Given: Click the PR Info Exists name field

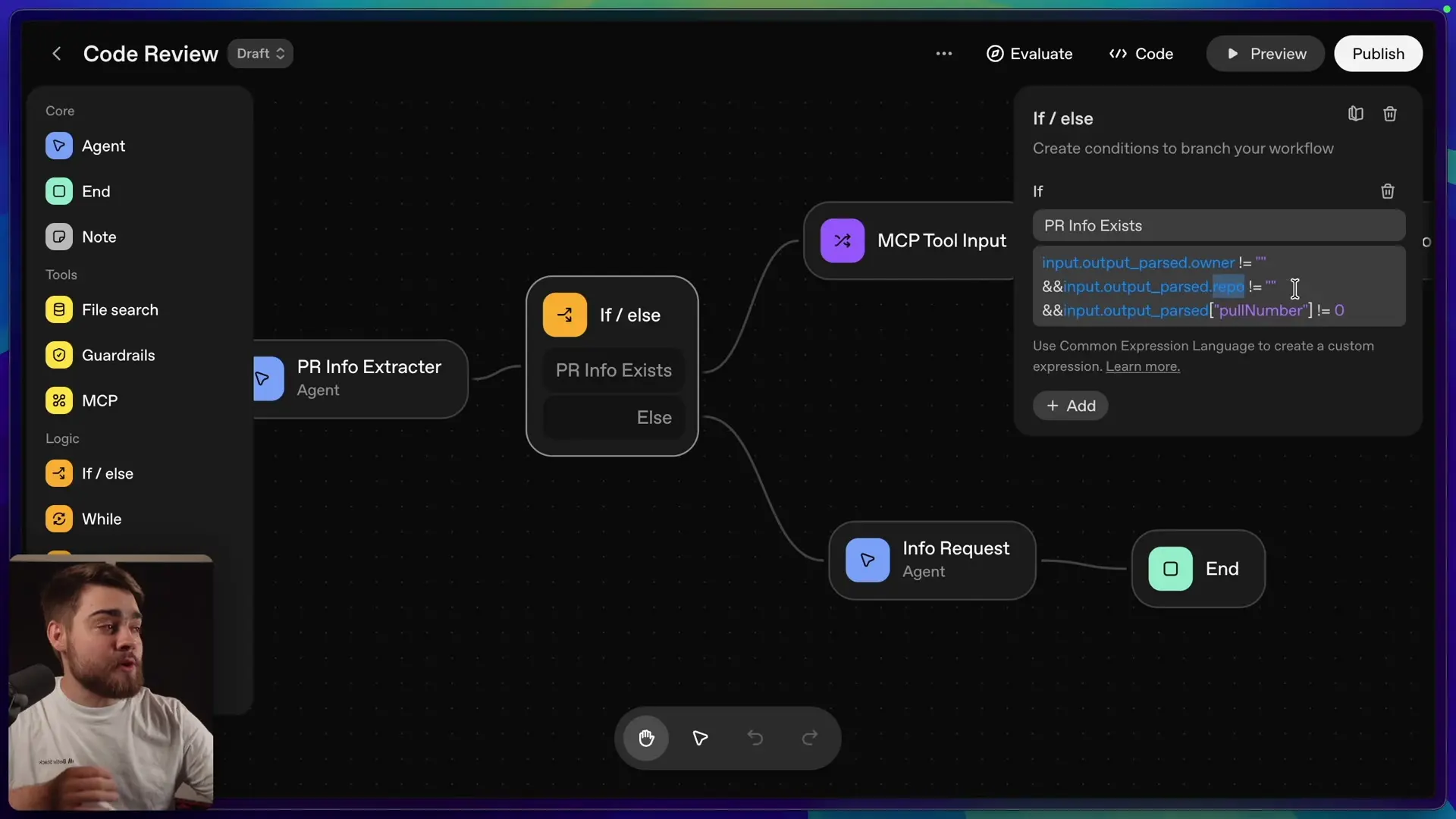Looking at the screenshot, I should (x=1218, y=226).
